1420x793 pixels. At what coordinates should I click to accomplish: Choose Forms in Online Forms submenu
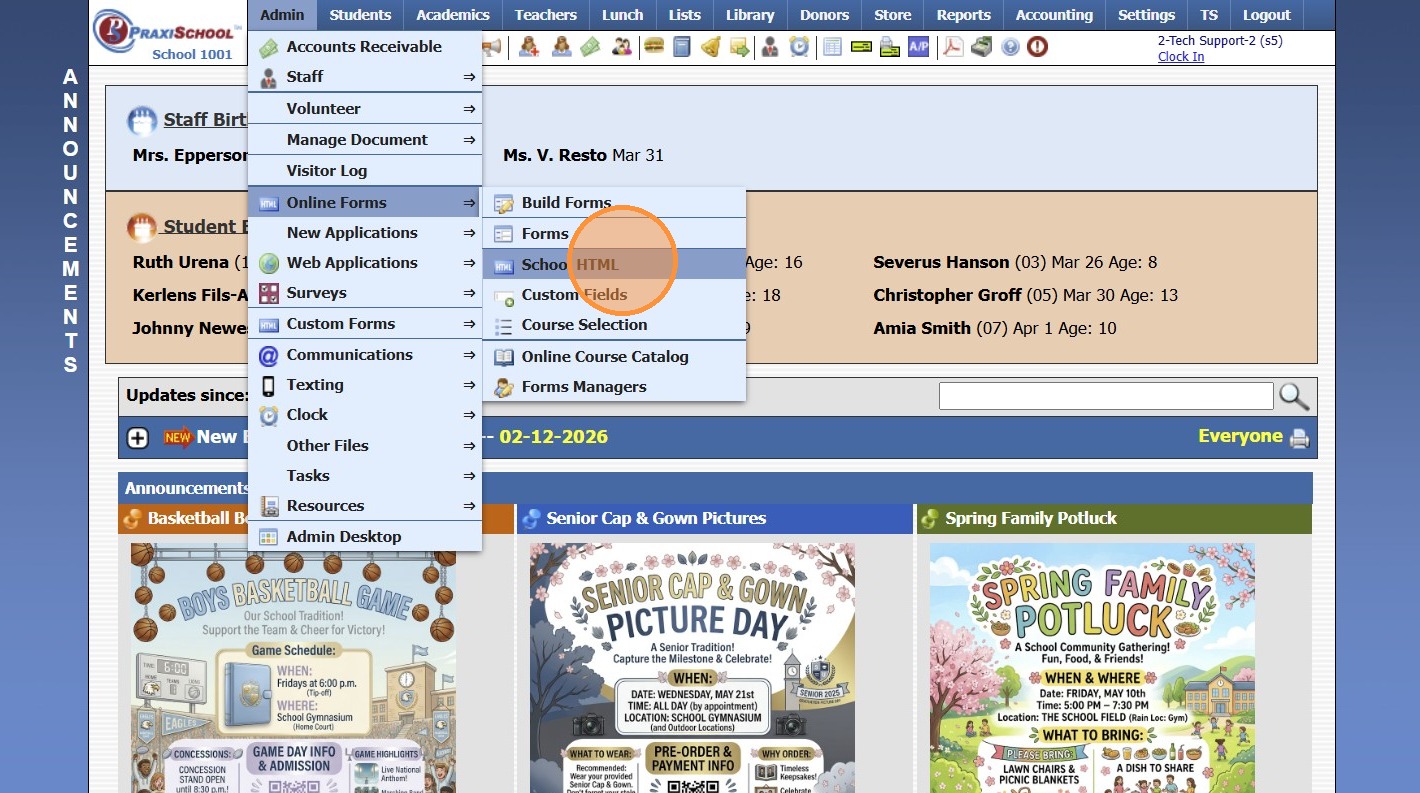point(614,234)
